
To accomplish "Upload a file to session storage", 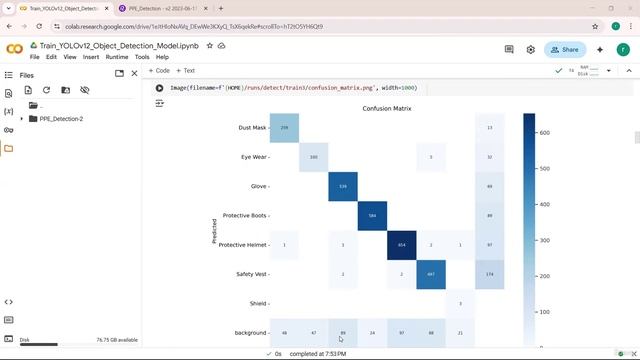I will point(28,90).
